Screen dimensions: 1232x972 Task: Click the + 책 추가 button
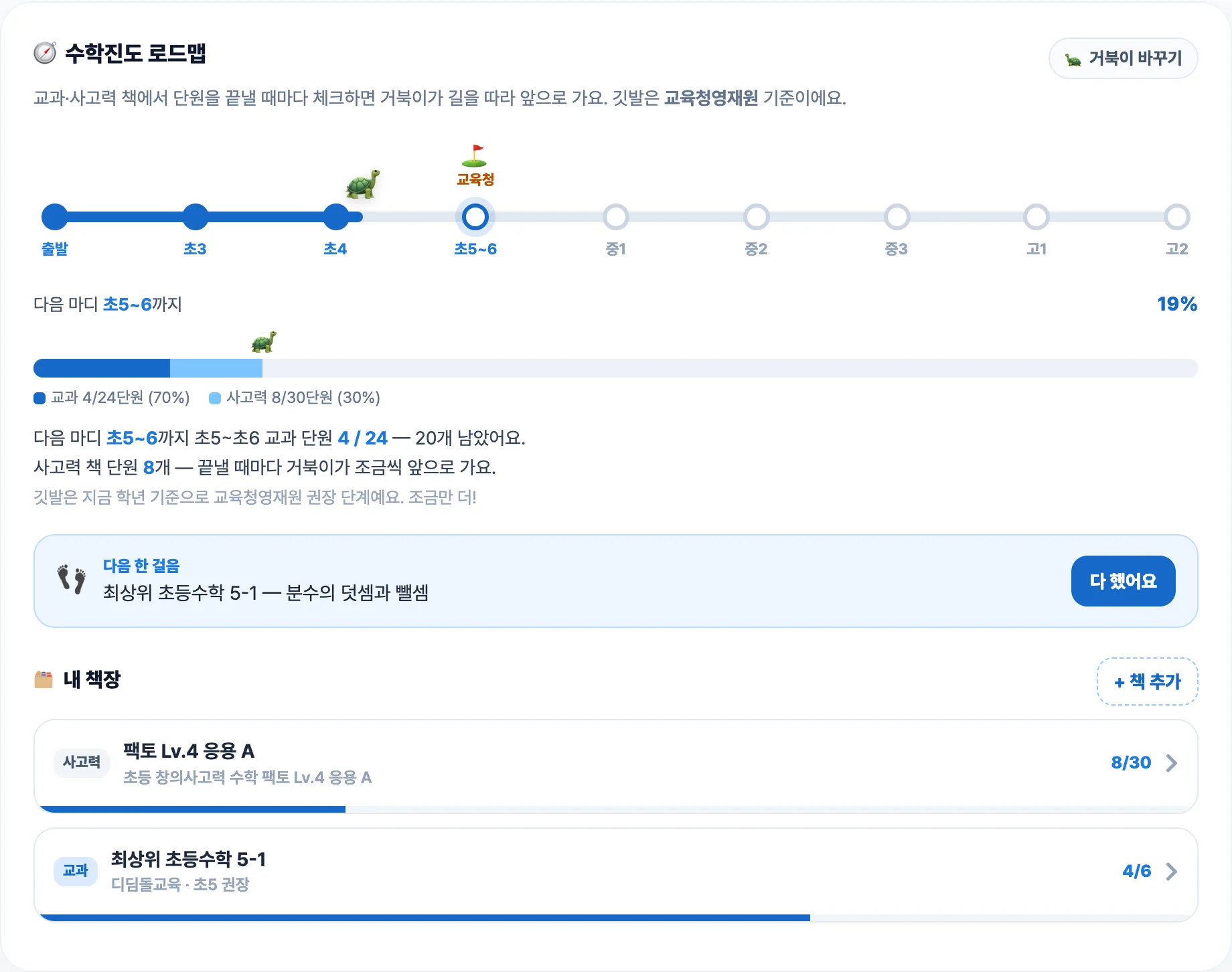[1147, 681]
